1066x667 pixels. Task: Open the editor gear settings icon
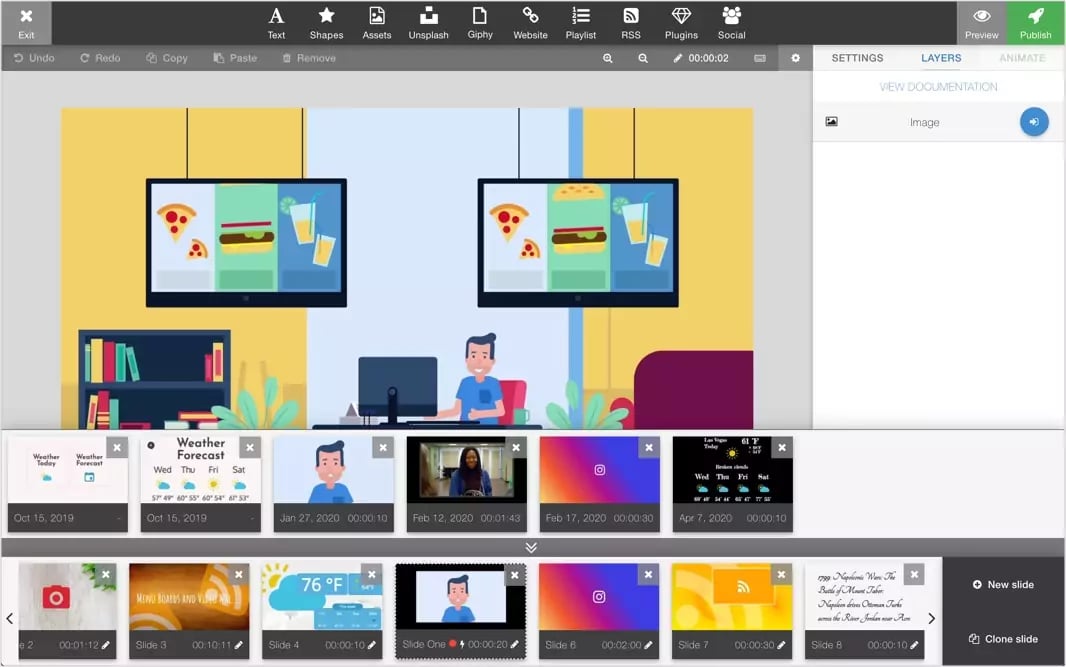[x=796, y=58]
